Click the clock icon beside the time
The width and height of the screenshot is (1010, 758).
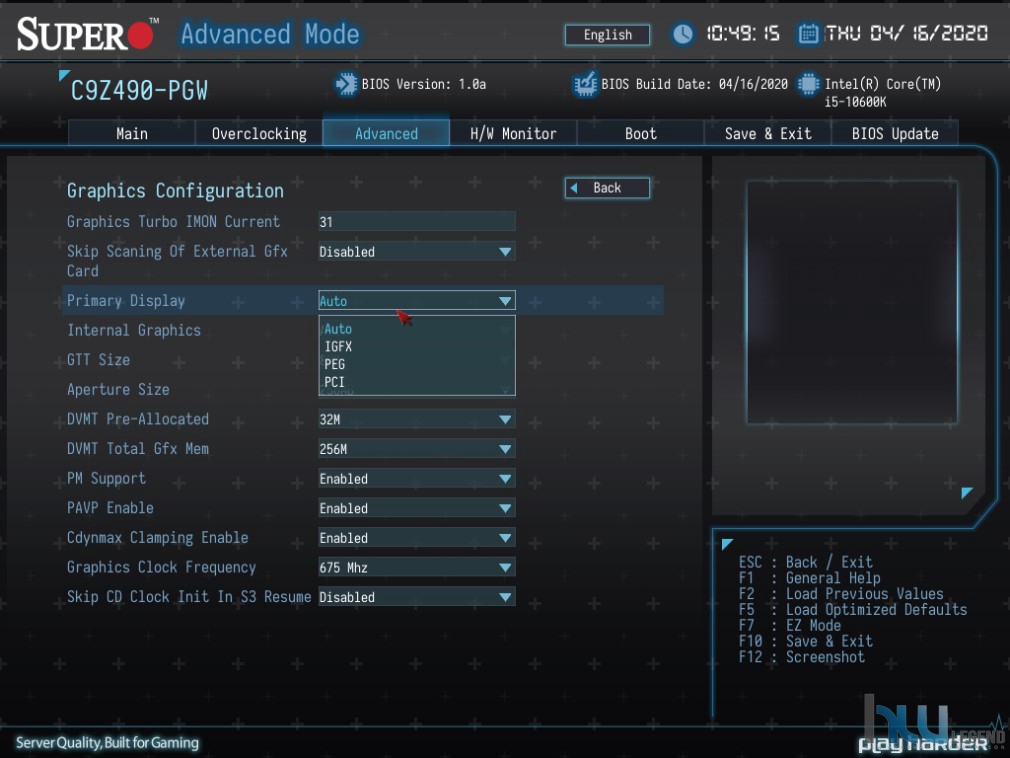click(x=683, y=33)
